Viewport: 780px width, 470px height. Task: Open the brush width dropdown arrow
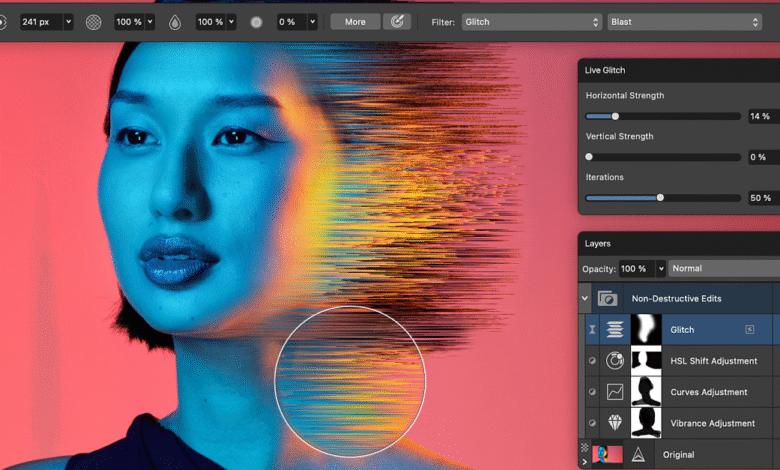pos(69,22)
